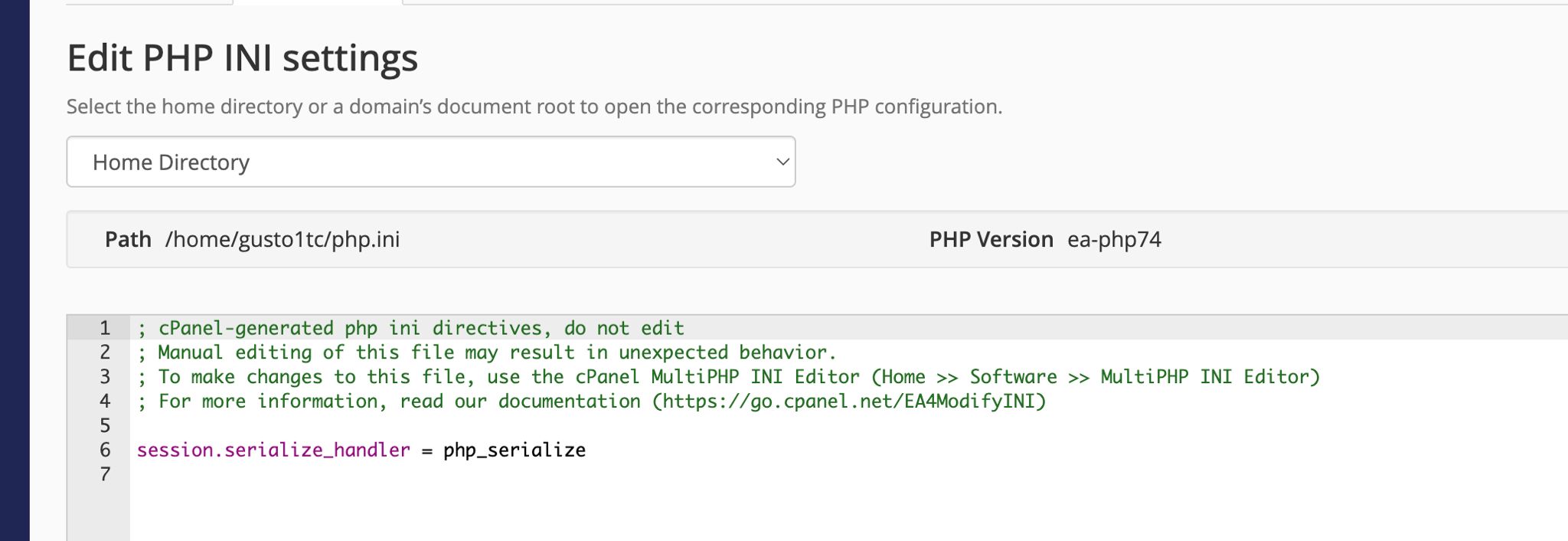Click the go.cpanel.net URL in line 4
The height and width of the screenshot is (541, 1568).
pyautogui.click(x=848, y=402)
